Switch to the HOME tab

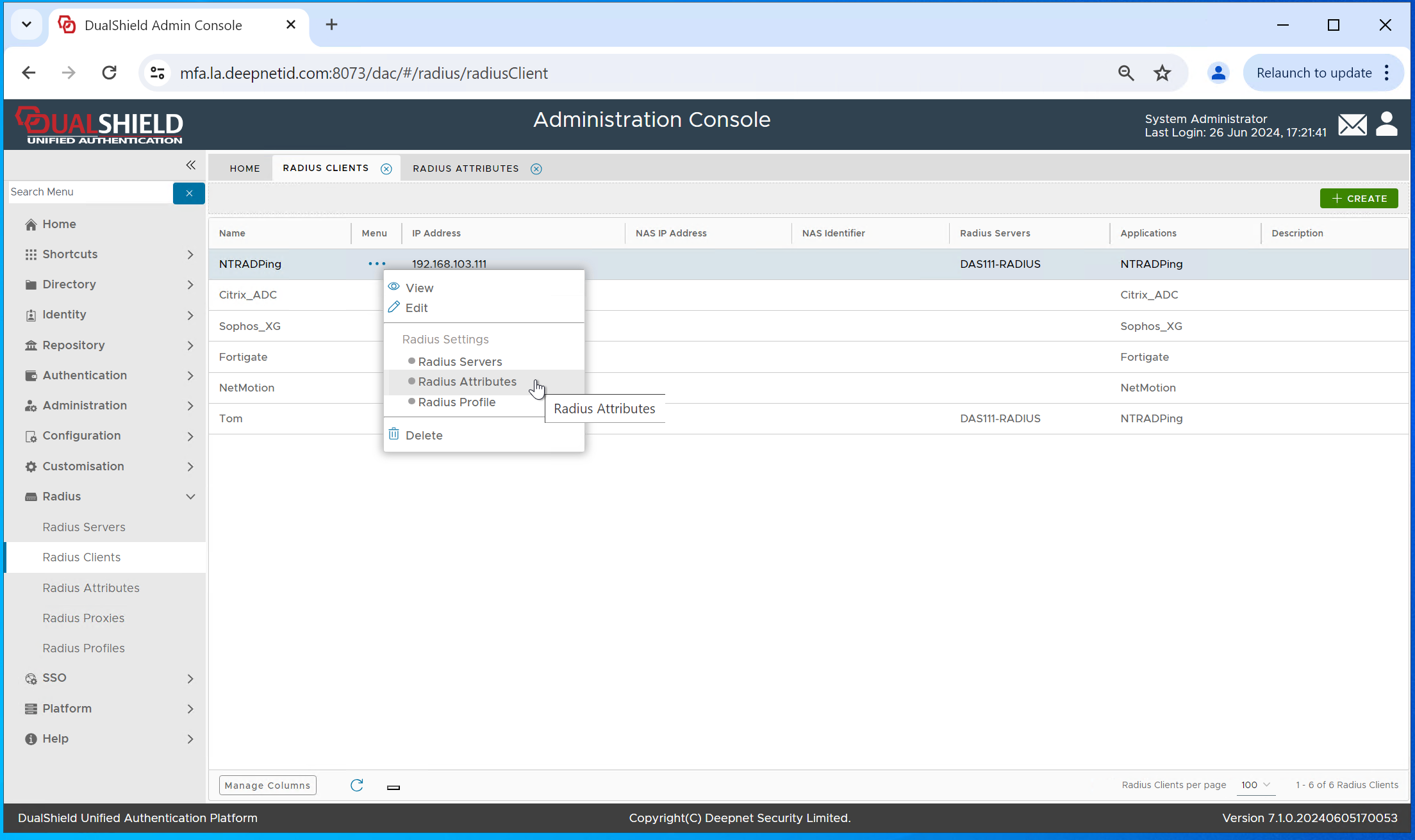pyautogui.click(x=245, y=169)
